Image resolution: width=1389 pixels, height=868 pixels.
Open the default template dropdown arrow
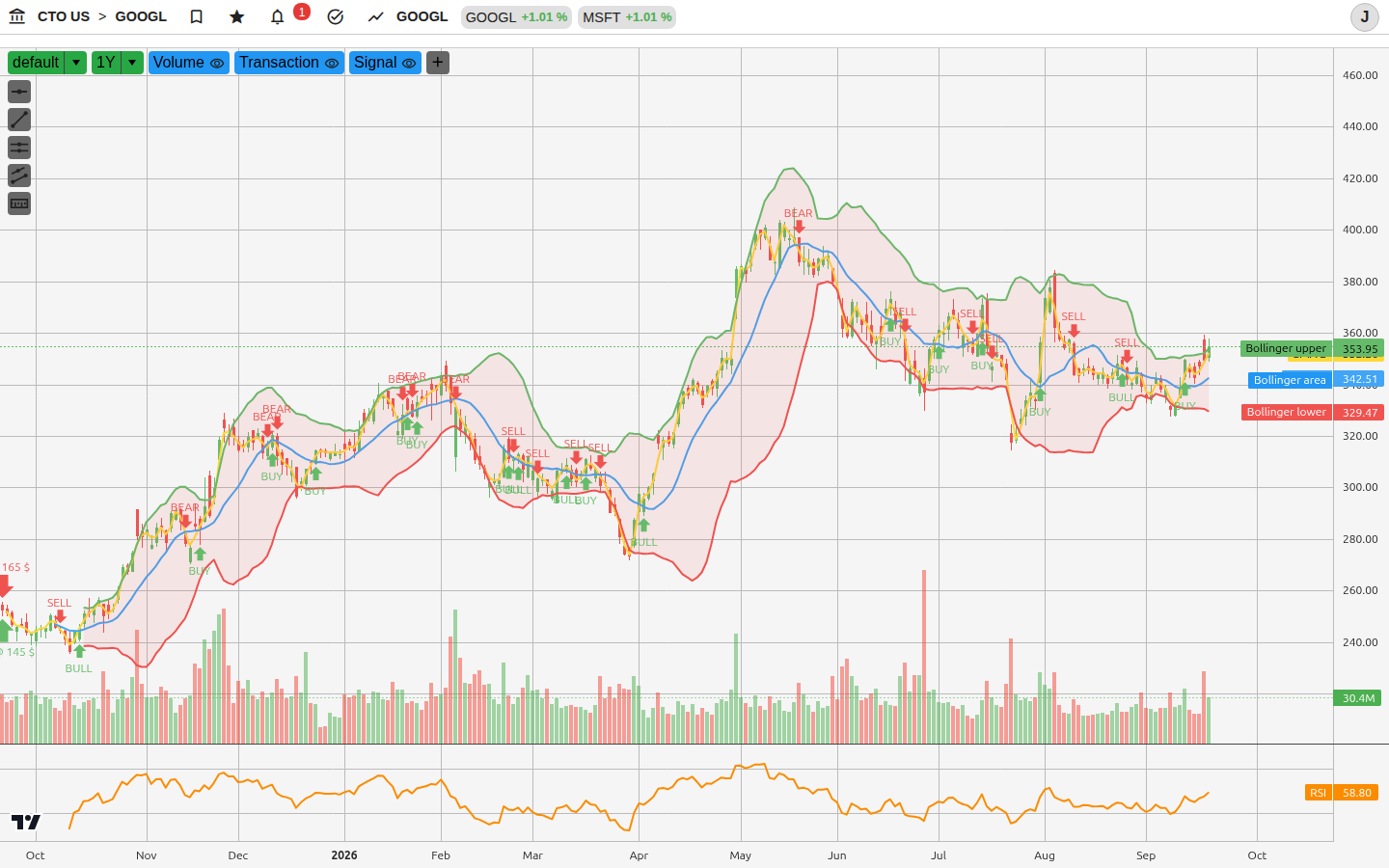click(76, 63)
